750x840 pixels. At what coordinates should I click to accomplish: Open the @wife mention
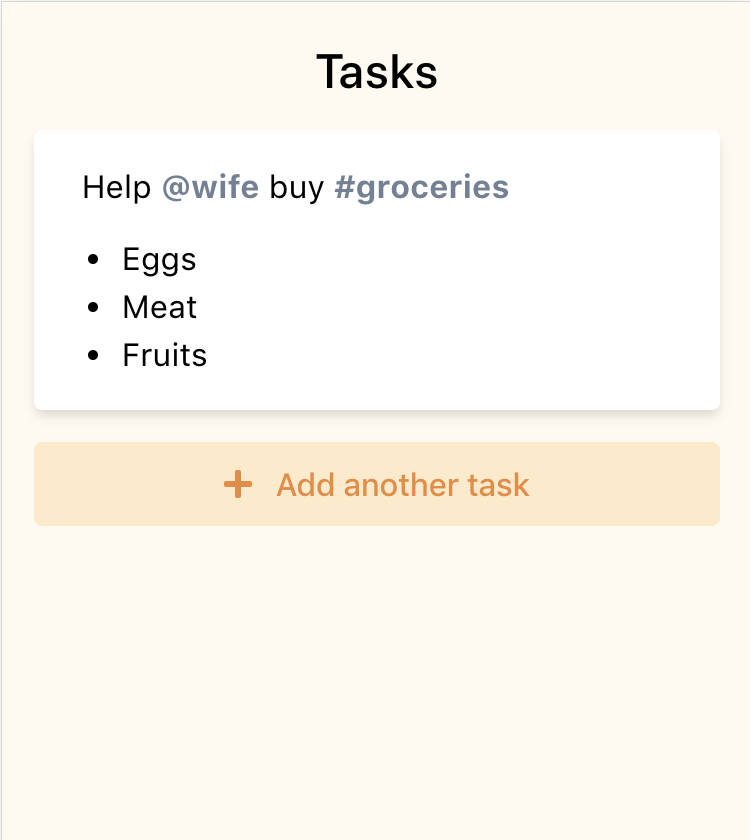[x=210, y=187]
